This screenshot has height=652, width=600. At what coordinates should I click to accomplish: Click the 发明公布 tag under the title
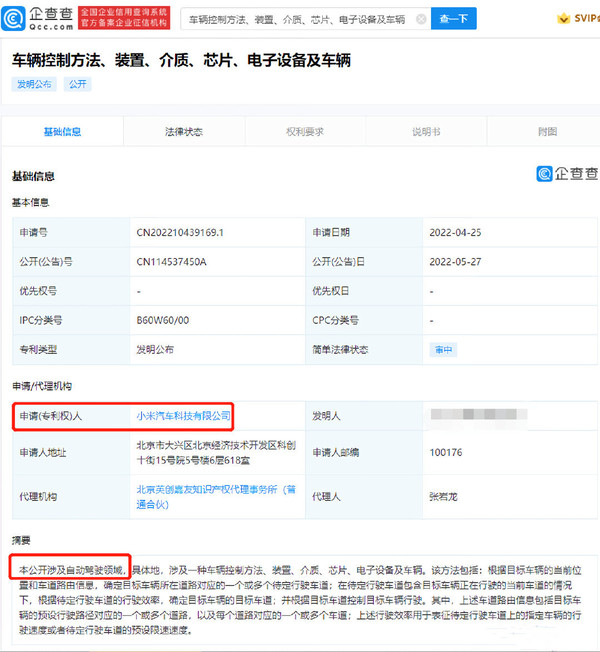pyautogui.click(x=34, y=85)
